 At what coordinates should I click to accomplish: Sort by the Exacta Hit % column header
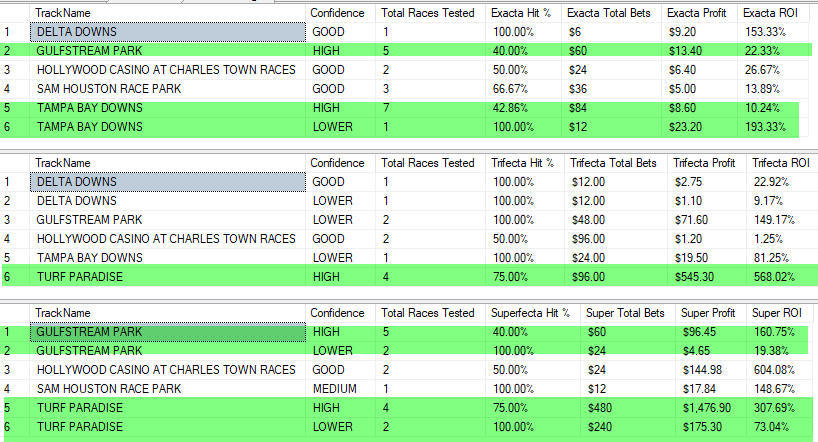coord(523,13)
